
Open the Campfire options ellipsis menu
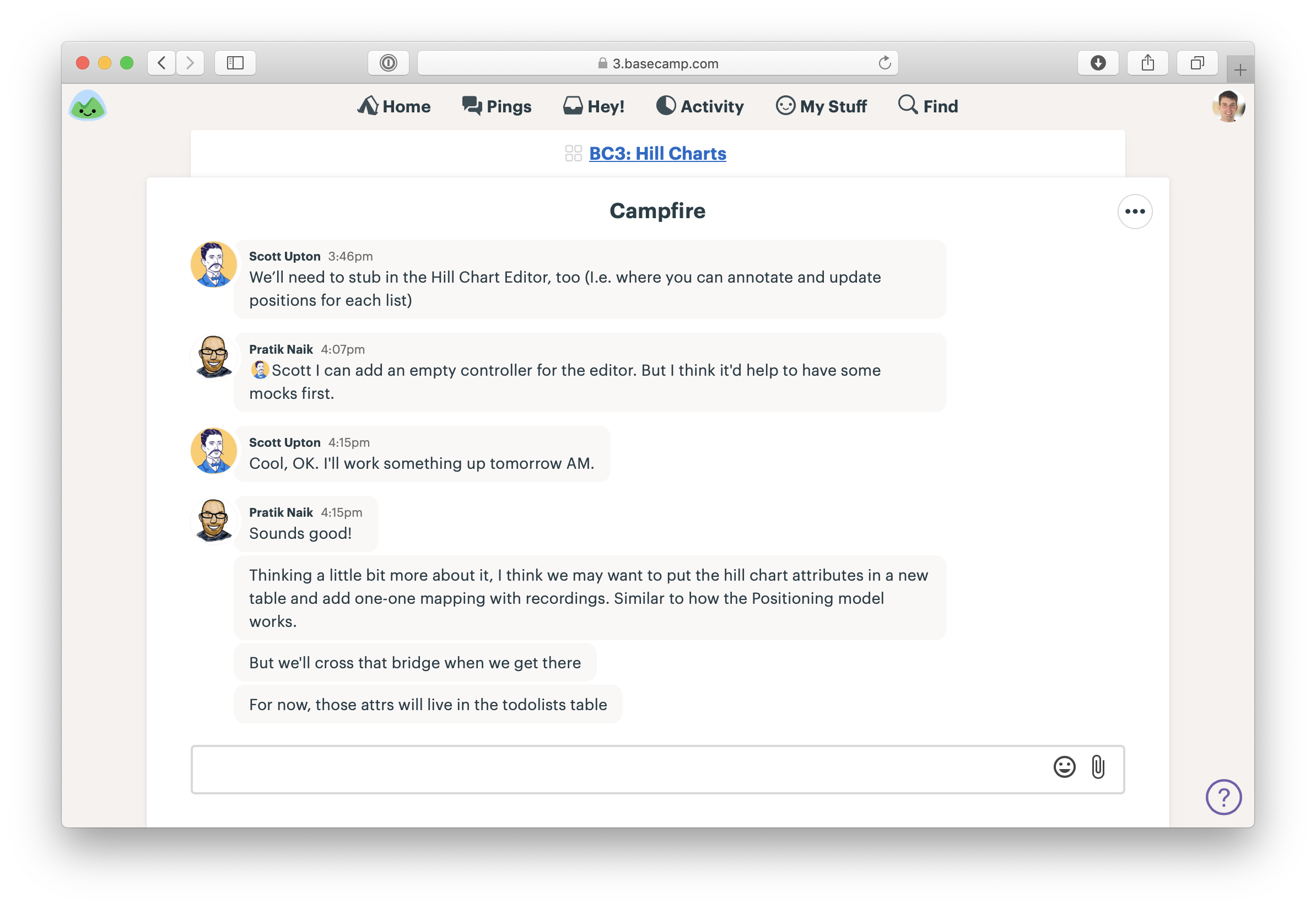click(1134, 212)
